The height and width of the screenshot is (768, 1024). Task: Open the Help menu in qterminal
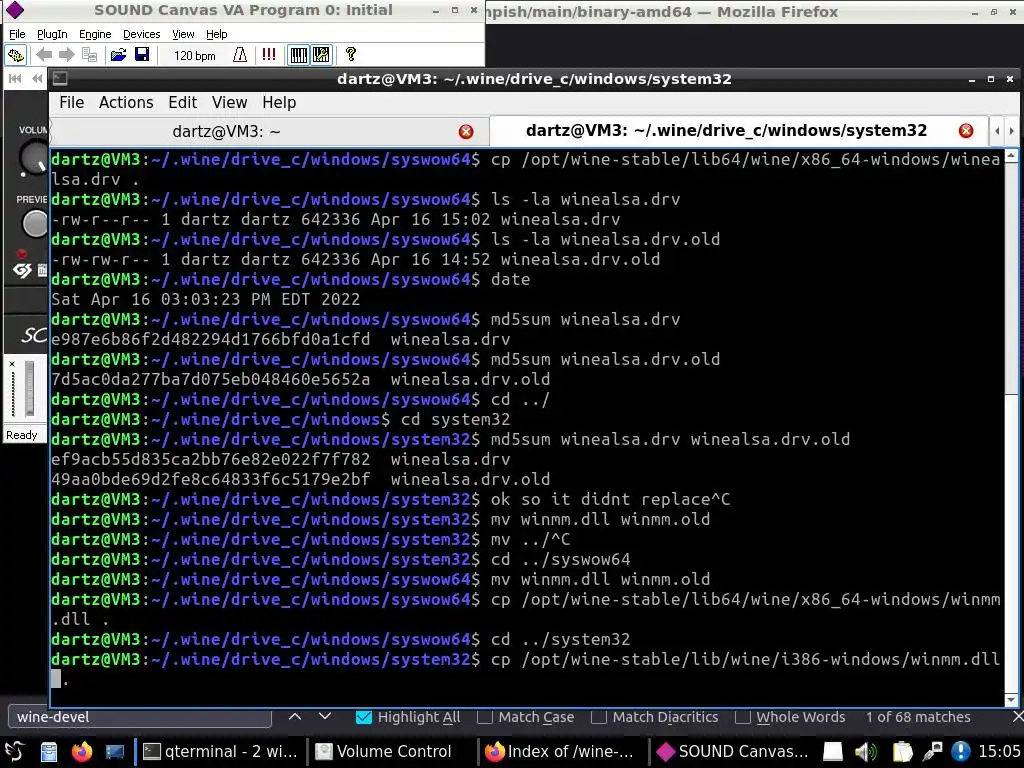tap(280, 103)
